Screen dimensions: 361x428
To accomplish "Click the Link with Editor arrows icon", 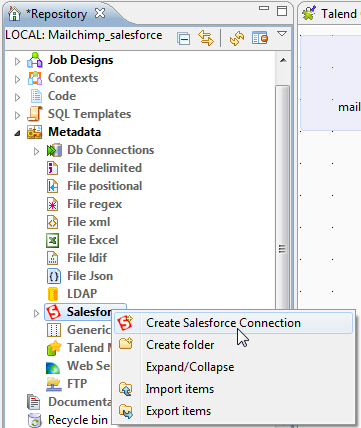I will (205, 38).
